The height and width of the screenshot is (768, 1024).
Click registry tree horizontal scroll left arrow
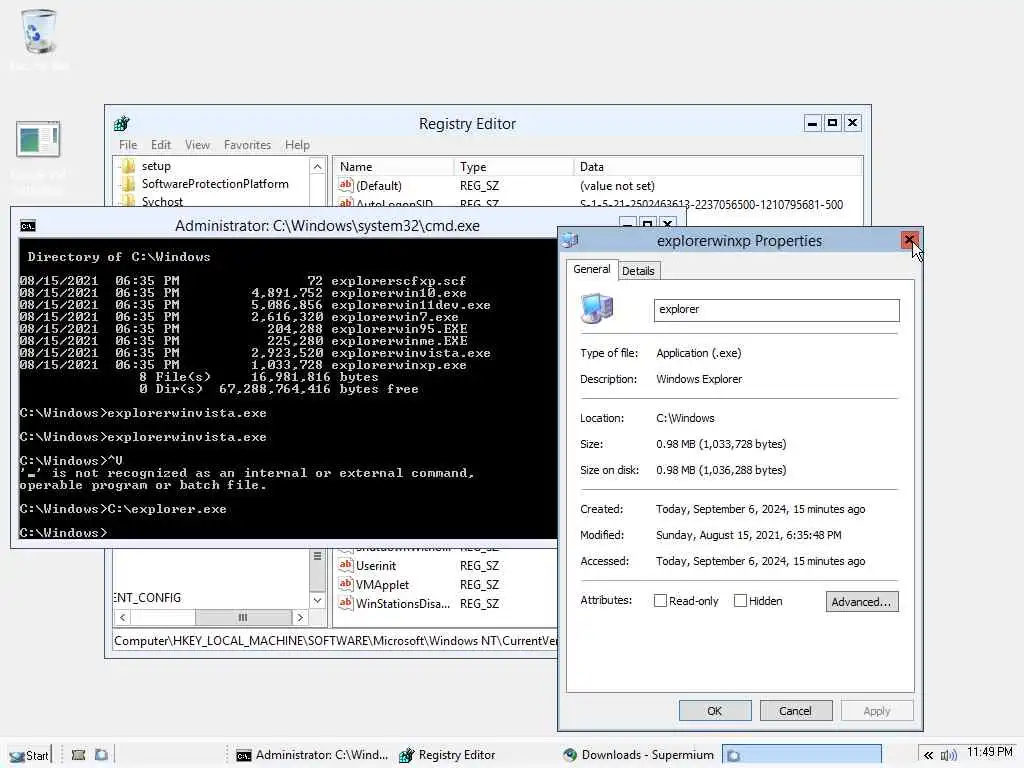pyautogui.click(x=122, y=617)
